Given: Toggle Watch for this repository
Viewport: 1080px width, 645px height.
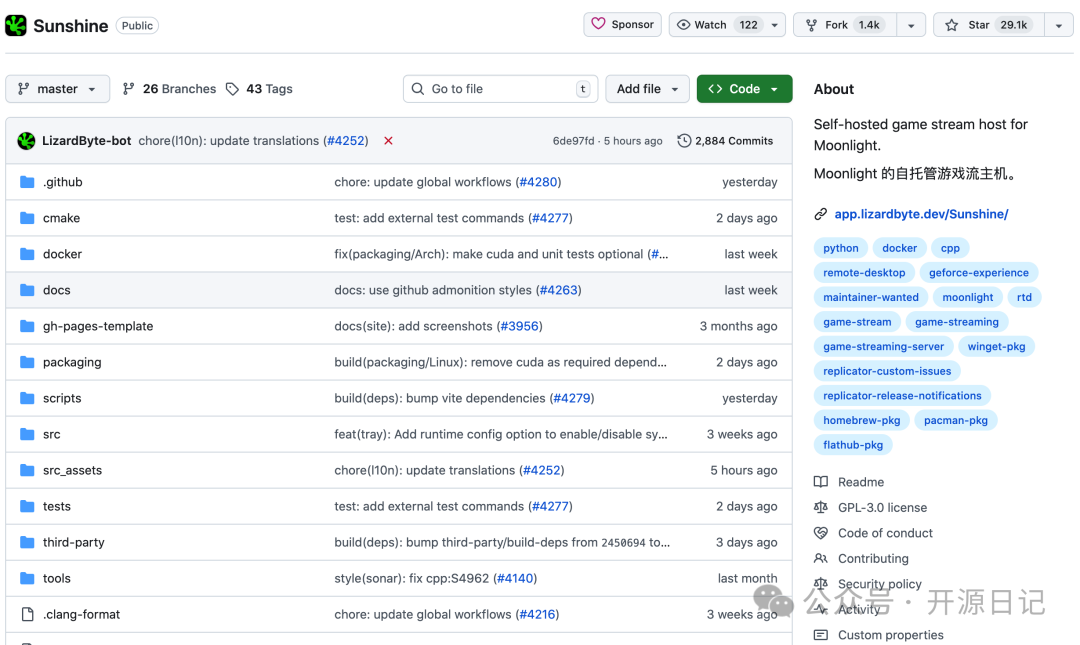Looking at the screenshot, I should tap(718, 25).
